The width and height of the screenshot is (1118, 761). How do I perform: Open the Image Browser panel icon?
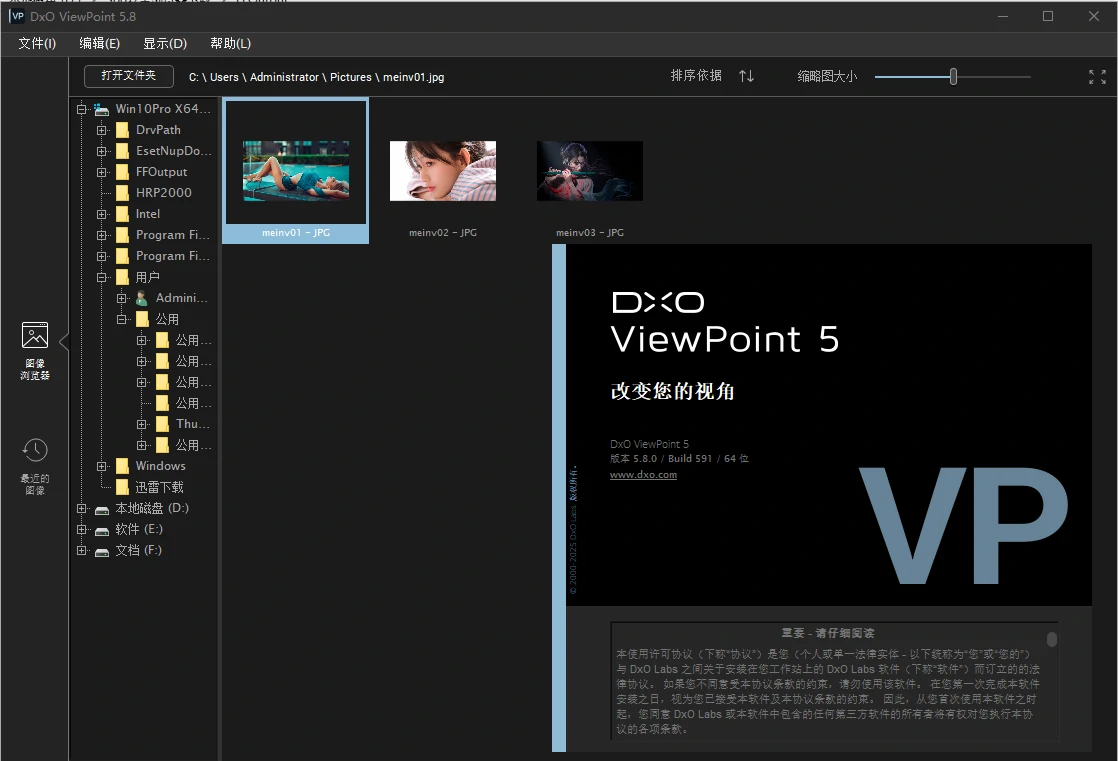point(35,336)
